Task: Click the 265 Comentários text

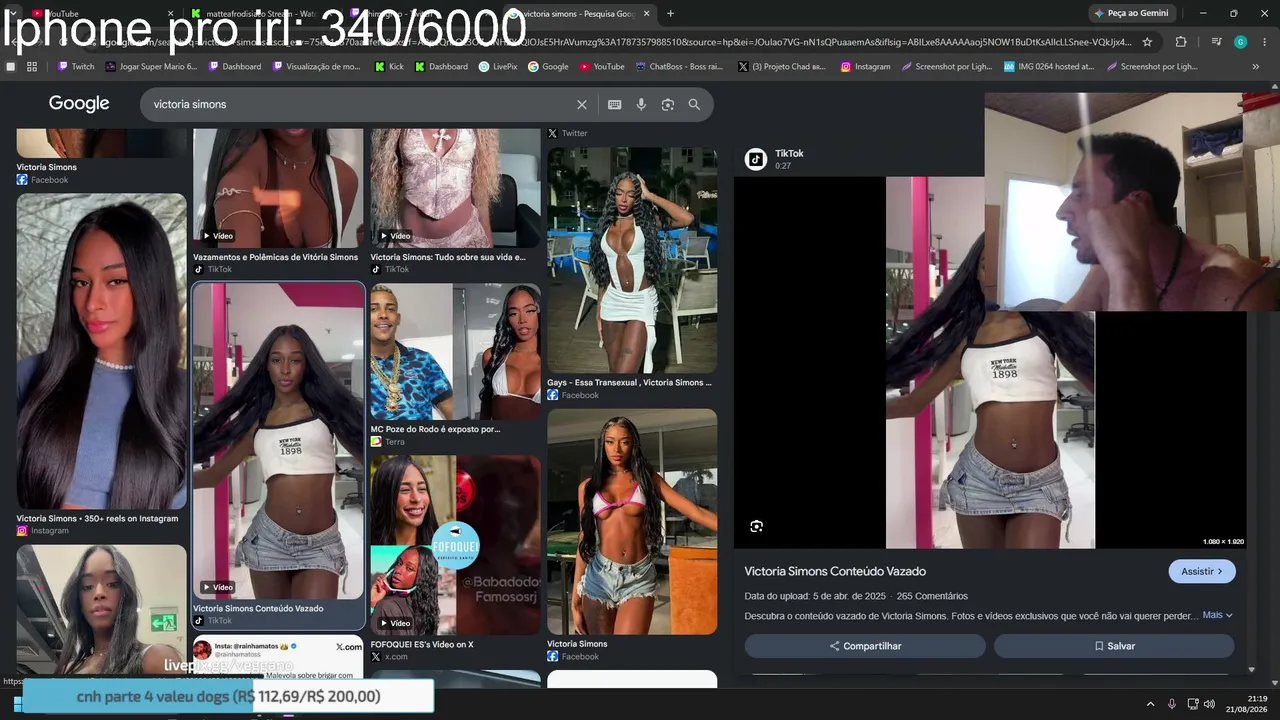Action: coord(932,596)
